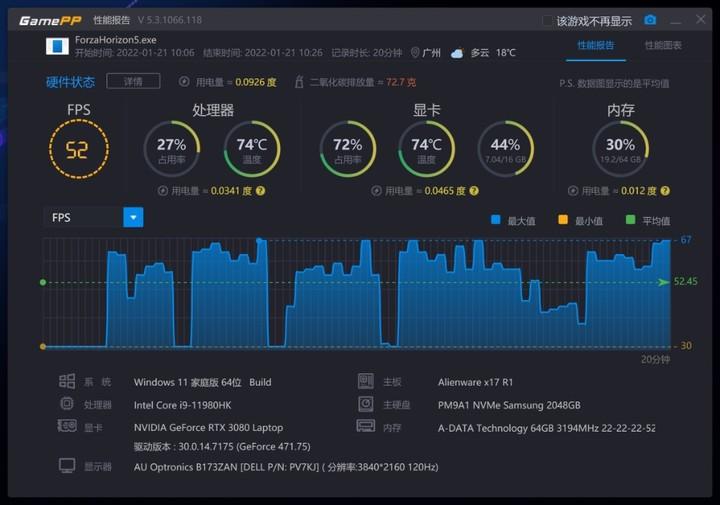Click the processor power usage help icon
This screenshot has width=720, height=505.
pyautogui.click(x=260, y=191)
